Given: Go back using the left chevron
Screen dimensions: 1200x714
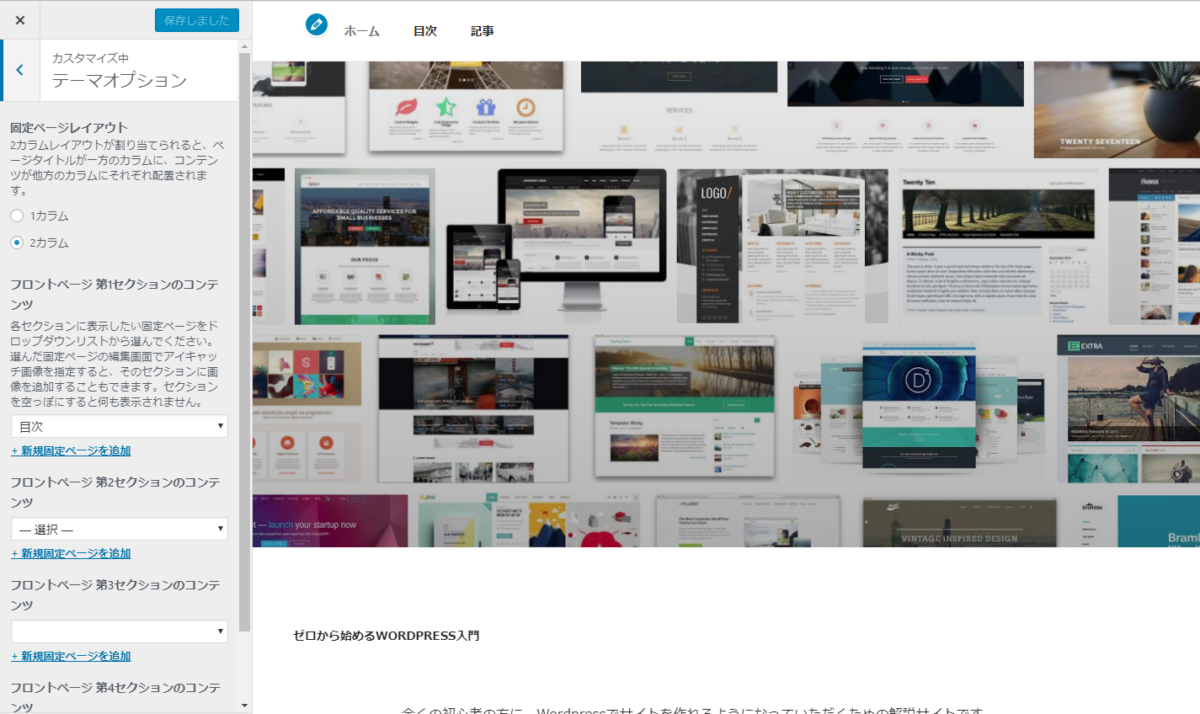Looking at the screenshot, I should tap(20, 70).
